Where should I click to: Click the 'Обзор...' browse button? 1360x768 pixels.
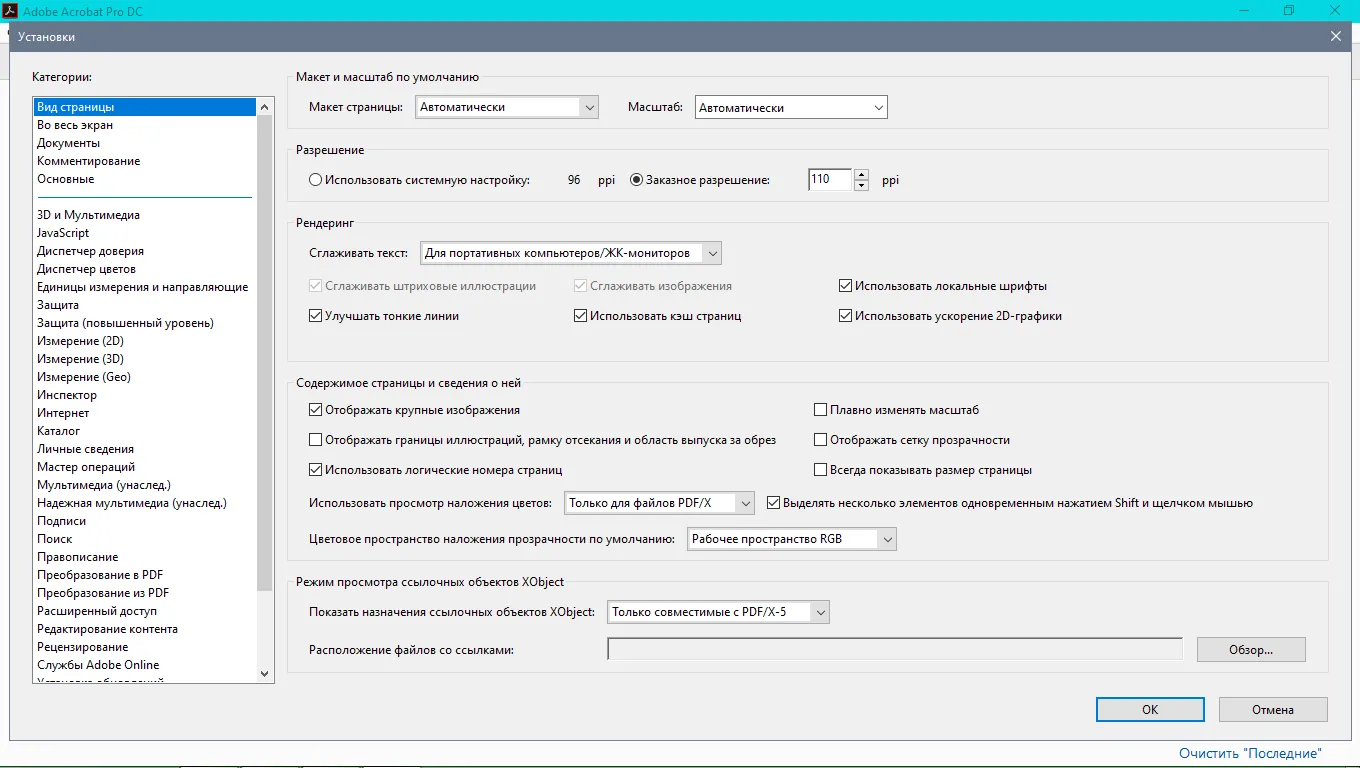pos(1250,650)
